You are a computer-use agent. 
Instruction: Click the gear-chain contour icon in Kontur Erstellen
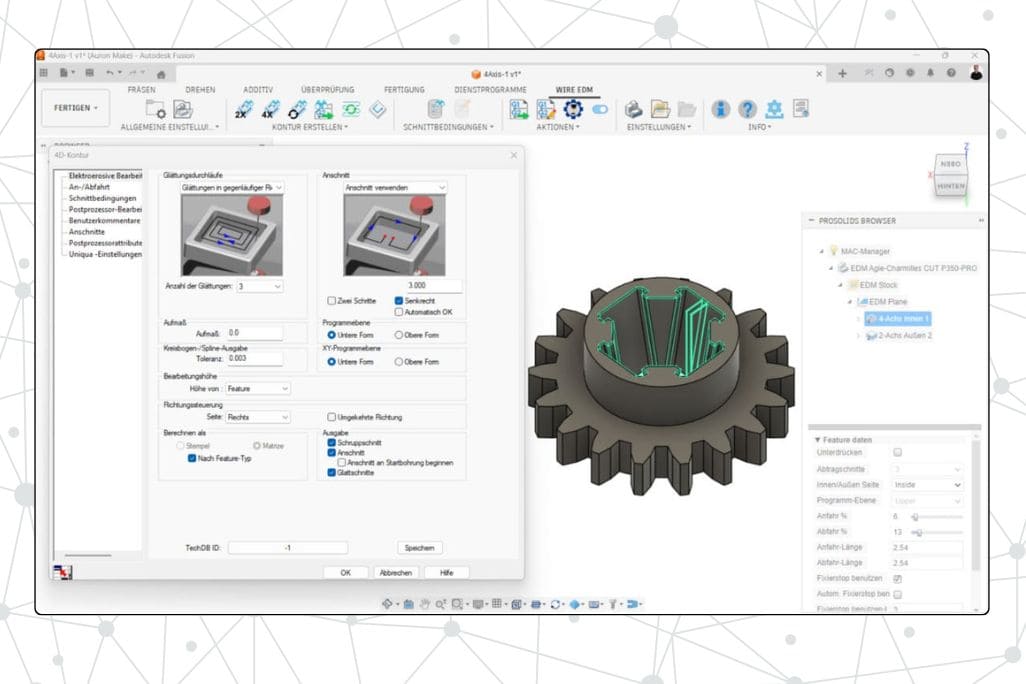297,109
